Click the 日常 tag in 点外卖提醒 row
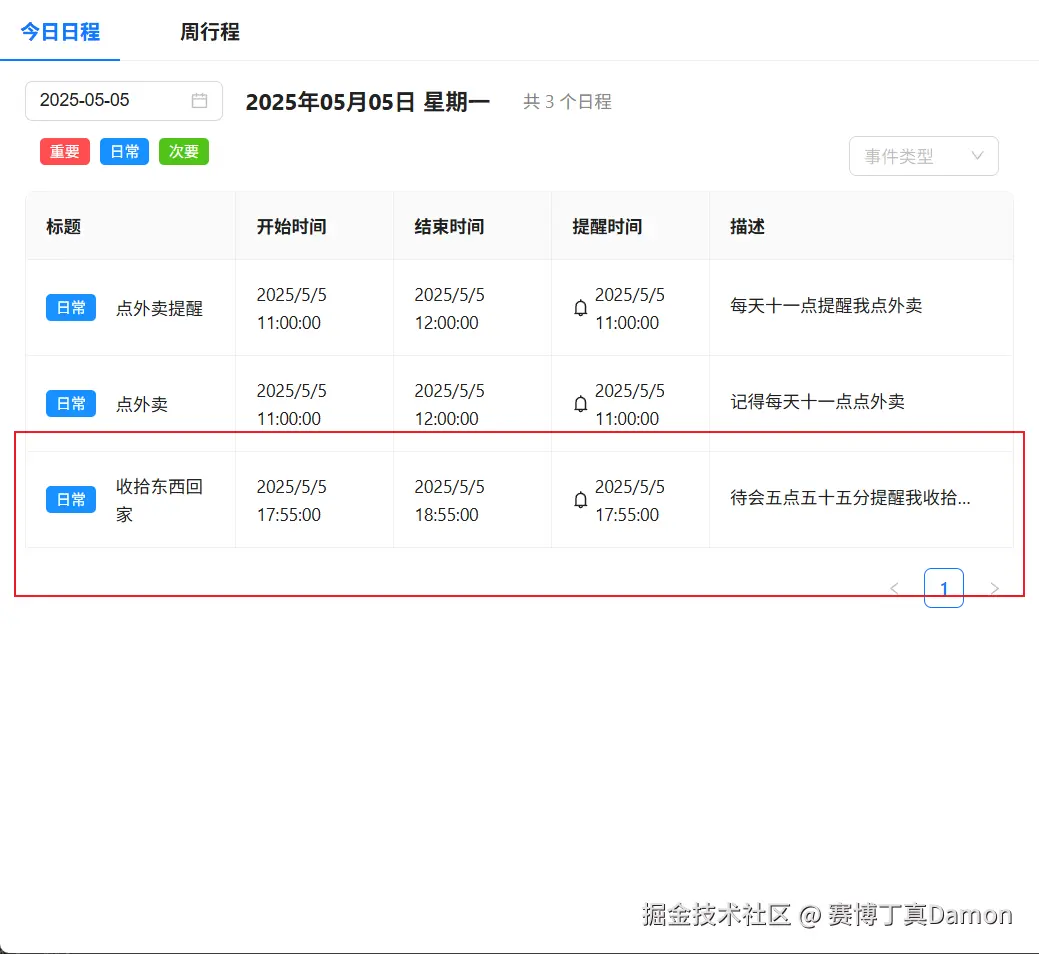 coord(71,308)
